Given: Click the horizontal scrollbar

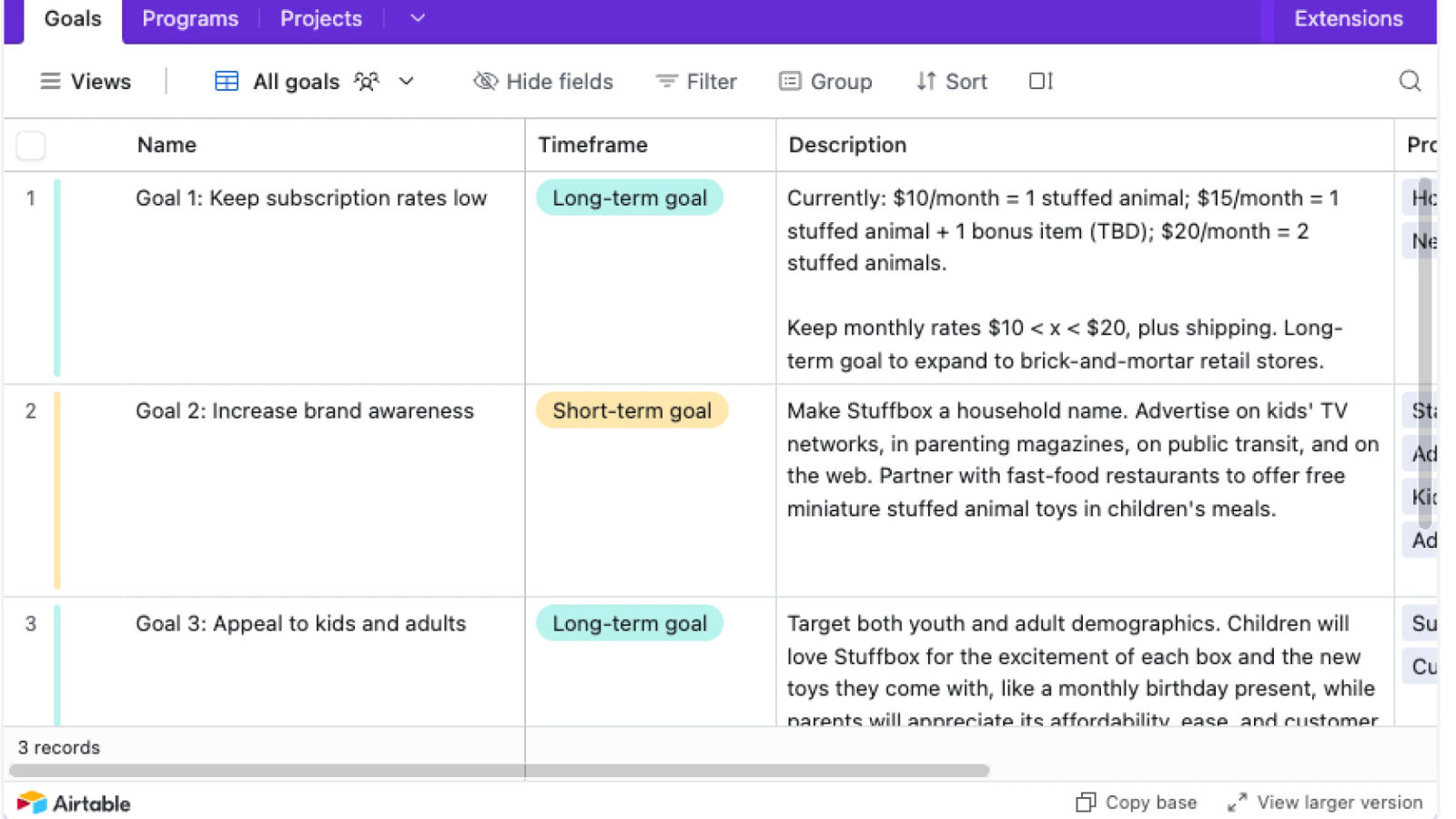Looking at the screenshot, I should click(499, 771).
